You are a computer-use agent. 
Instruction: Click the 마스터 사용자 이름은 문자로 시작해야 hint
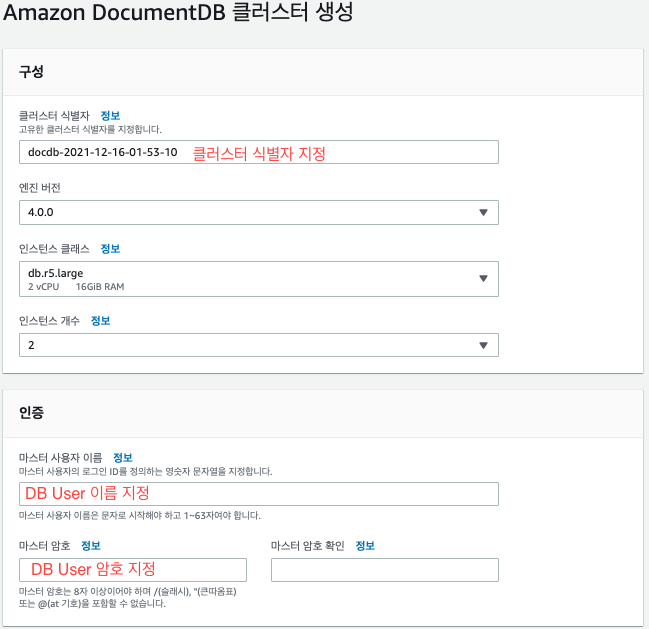tap(139, 516)
